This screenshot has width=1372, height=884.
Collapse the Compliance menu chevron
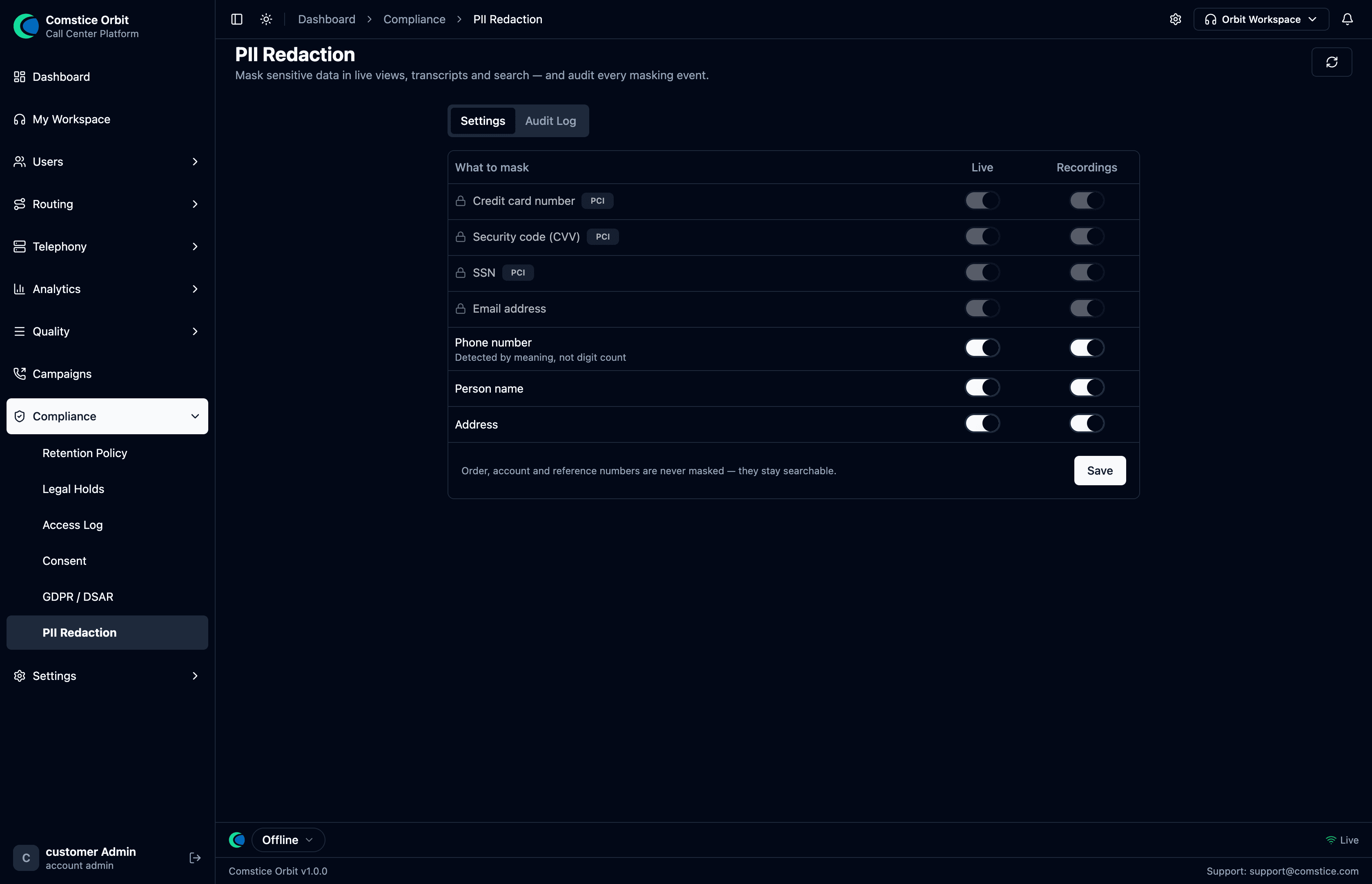coord(195,417)
